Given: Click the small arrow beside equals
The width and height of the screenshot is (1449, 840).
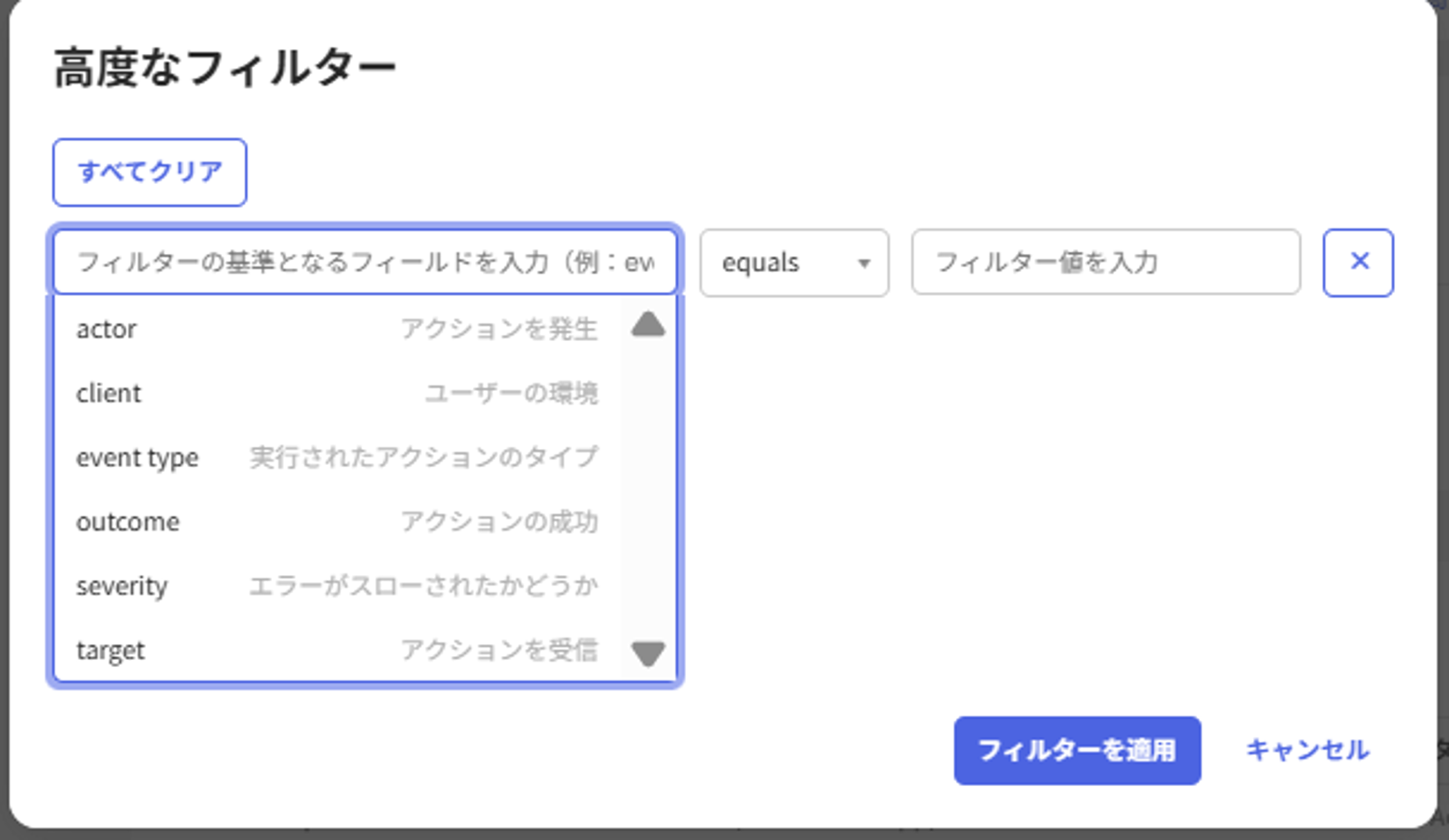Looking at the screenshot, I should tap(863, 264).
